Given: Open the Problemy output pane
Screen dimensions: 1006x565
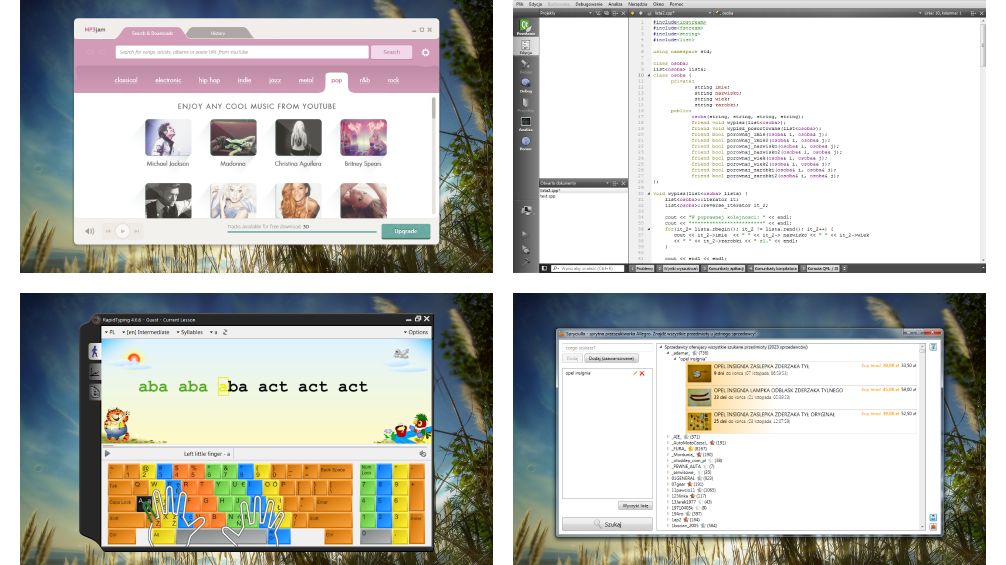Looking at the screenshot, I should 644,268.
